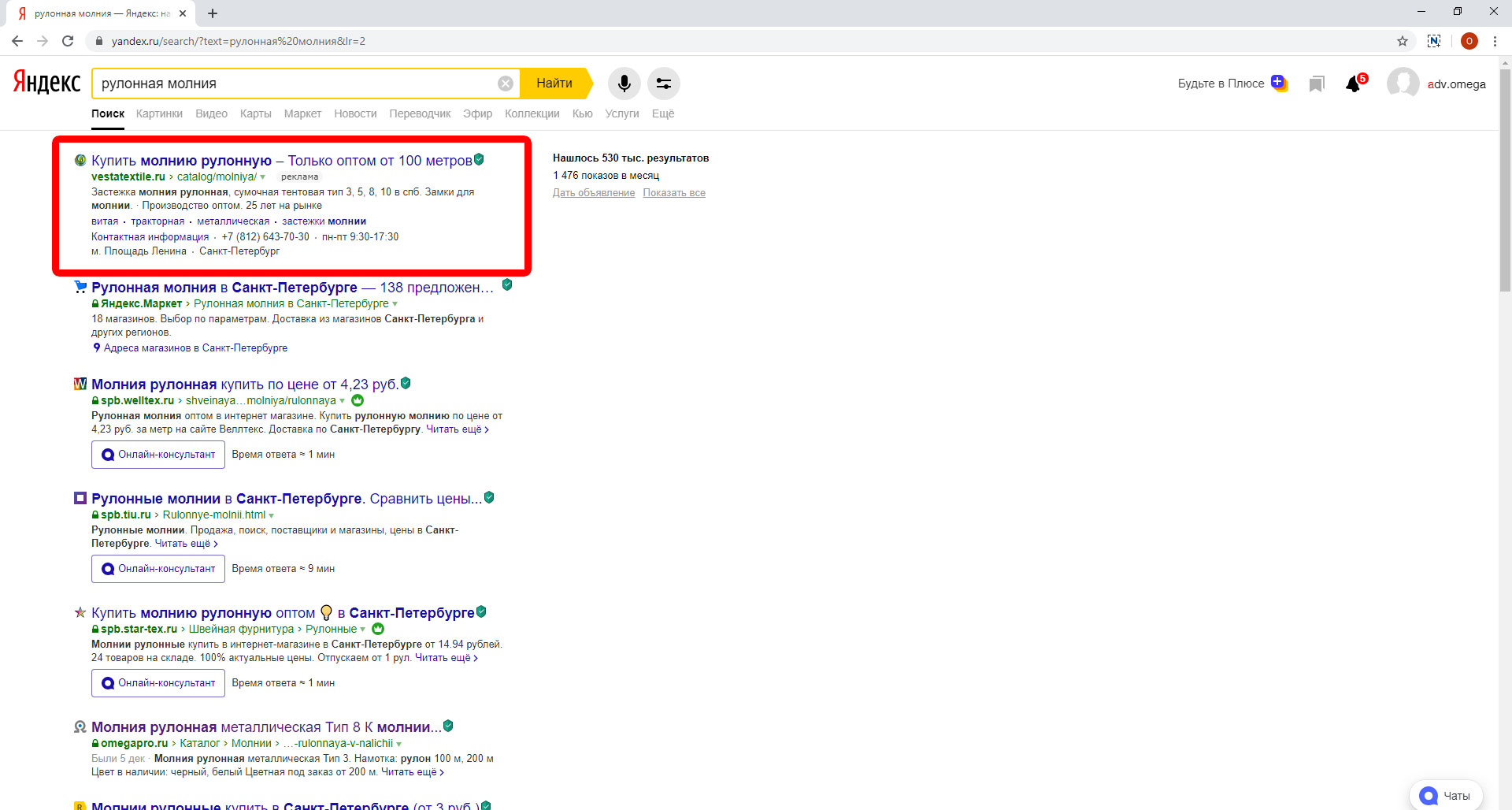This screenshot has height=810, width=1512.
Task: Click square favicon of spb.tiu.ru result
Action: pyautogui.click(x=80, y=498)
